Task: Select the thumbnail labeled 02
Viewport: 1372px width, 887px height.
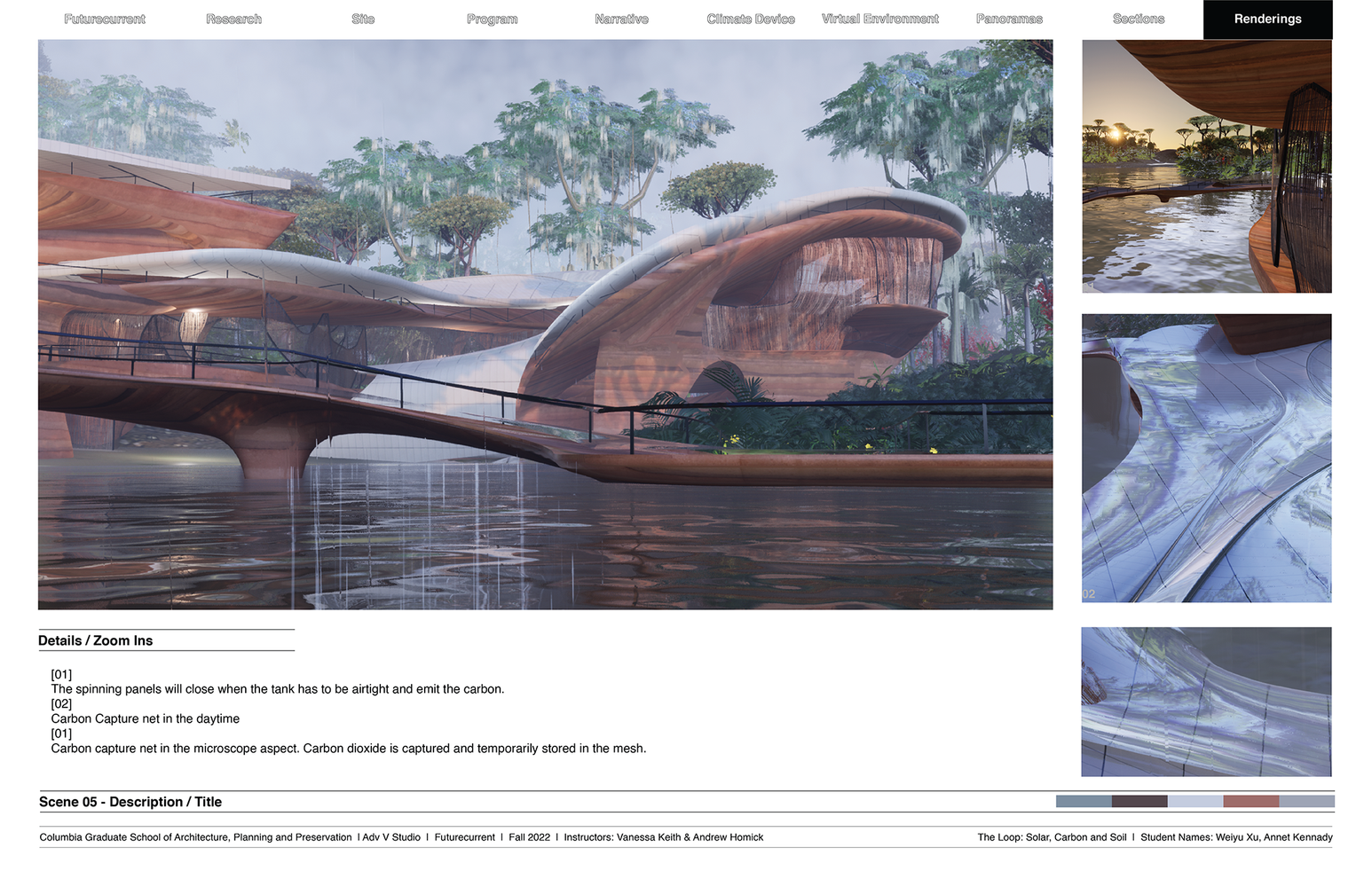Action: (x=1206, y=458)
